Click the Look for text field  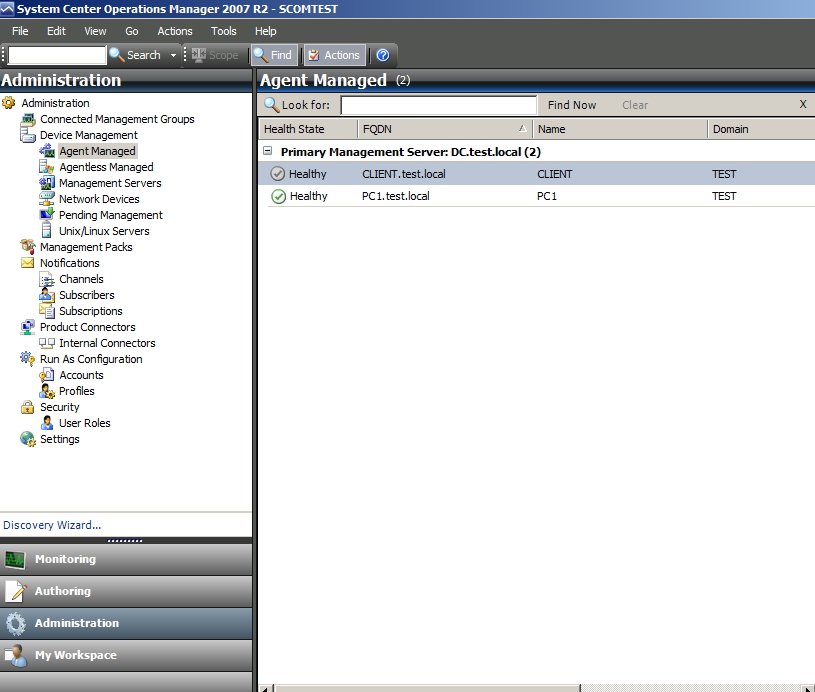coord(438,105)
